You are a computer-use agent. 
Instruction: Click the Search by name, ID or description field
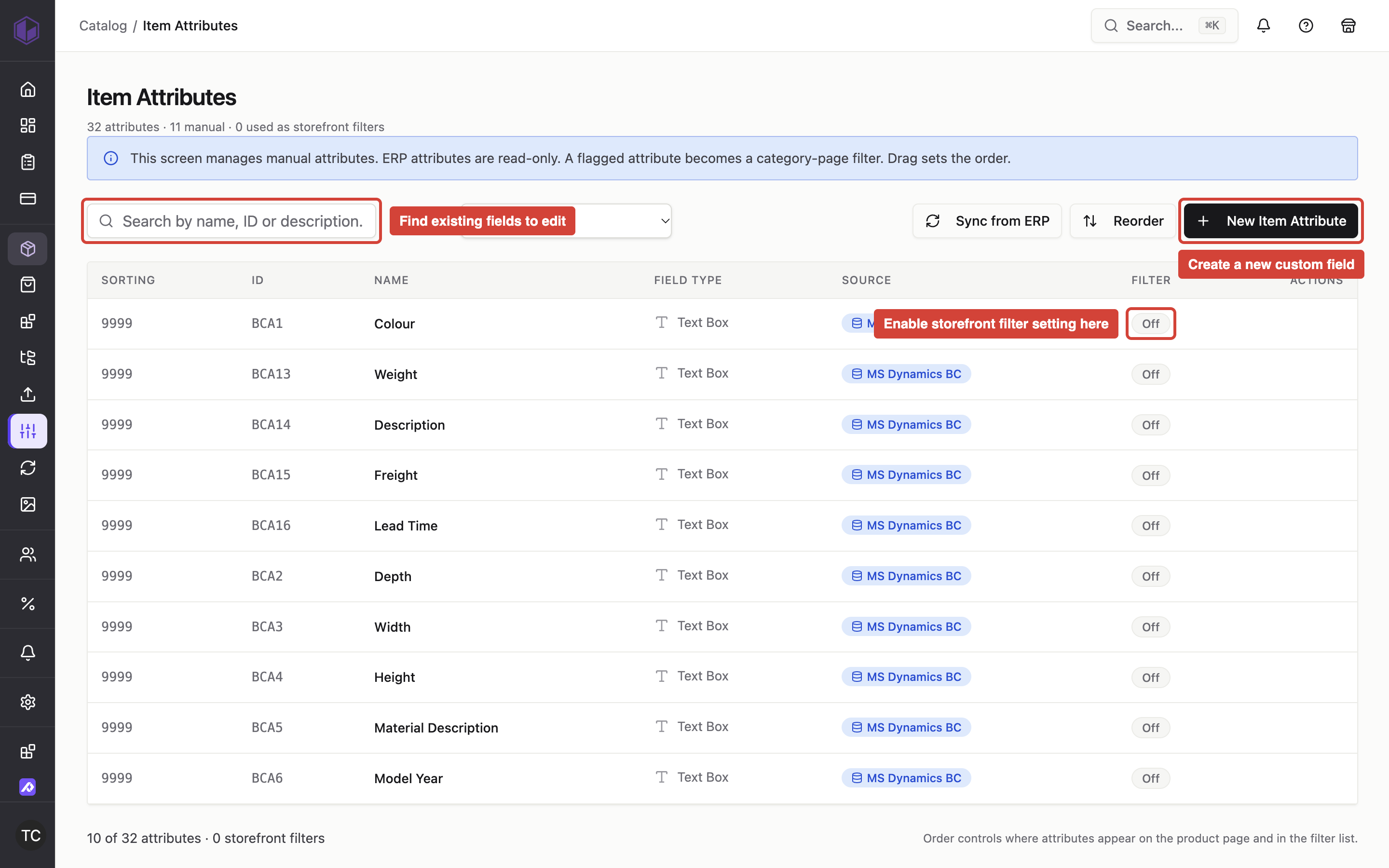pyautogui.click(x=231, y=221)
